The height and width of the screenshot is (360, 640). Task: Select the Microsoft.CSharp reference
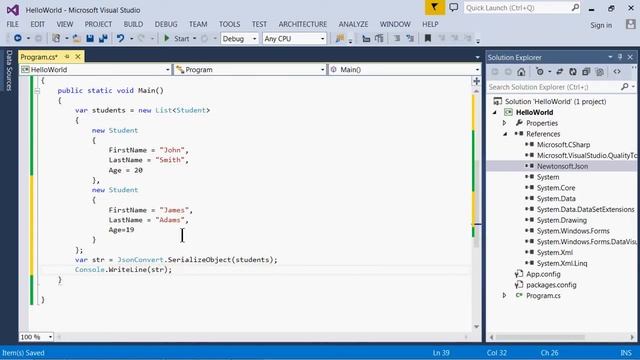[x=563, y=144]
